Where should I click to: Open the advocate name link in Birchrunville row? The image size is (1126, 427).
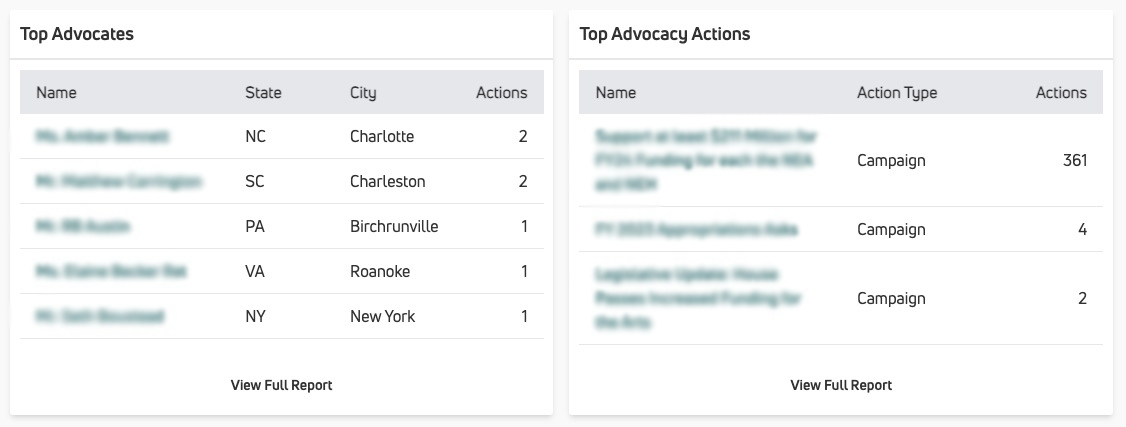(x=83, y=227)
